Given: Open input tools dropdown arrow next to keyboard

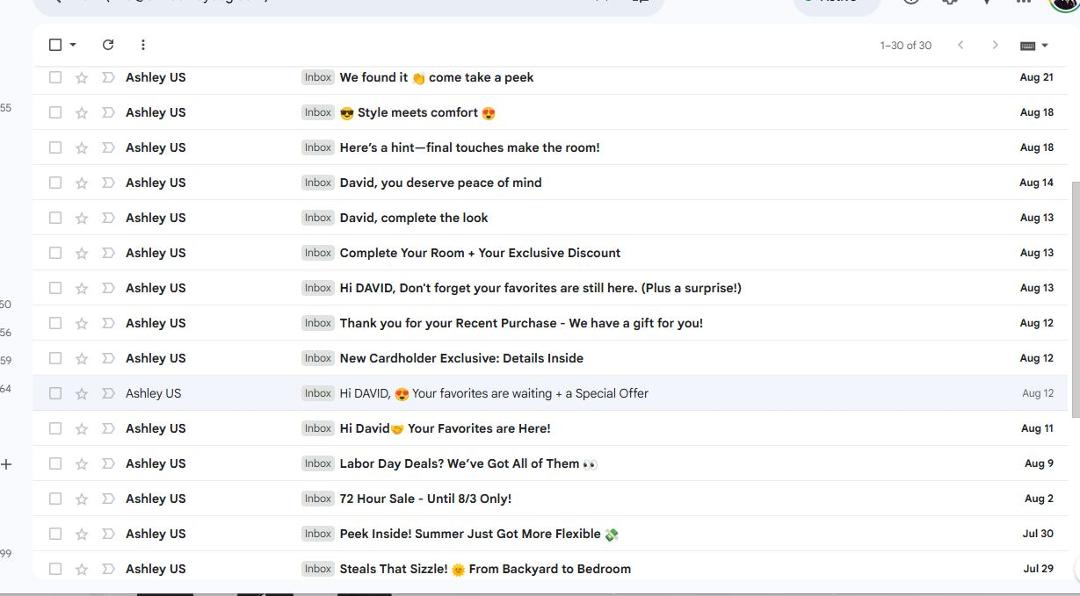Looking at the screenshot, I should click(x=1044, y=45).
